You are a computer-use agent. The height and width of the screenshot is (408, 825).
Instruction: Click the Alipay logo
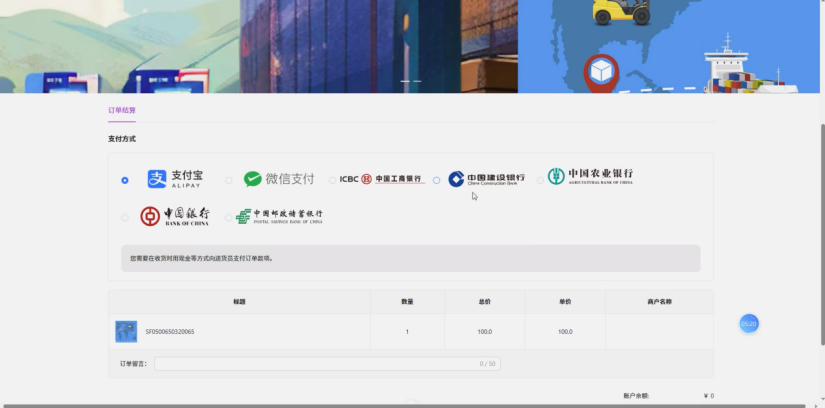(x=175, y=179)
